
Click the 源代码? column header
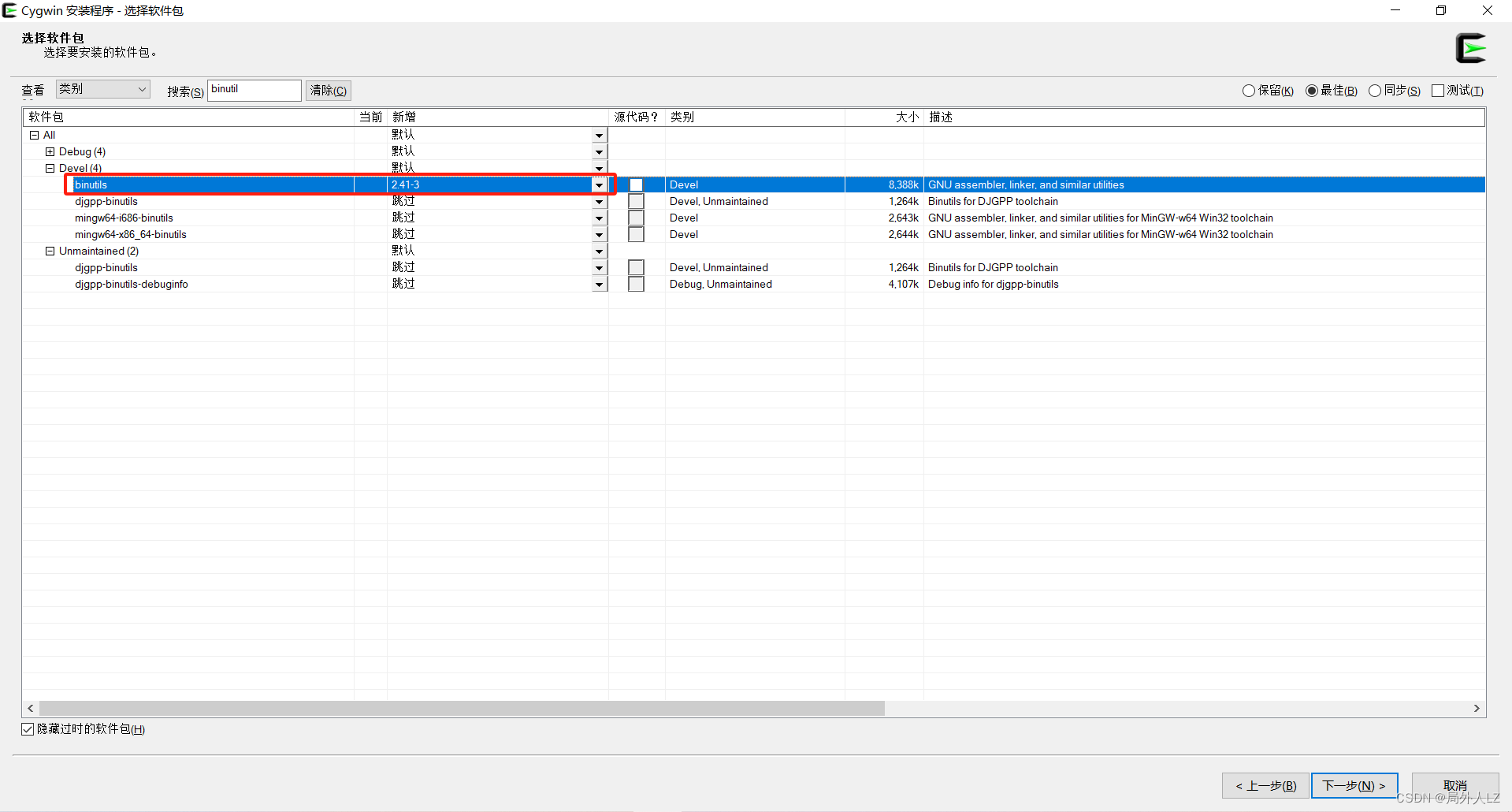[x=637, y=117]
